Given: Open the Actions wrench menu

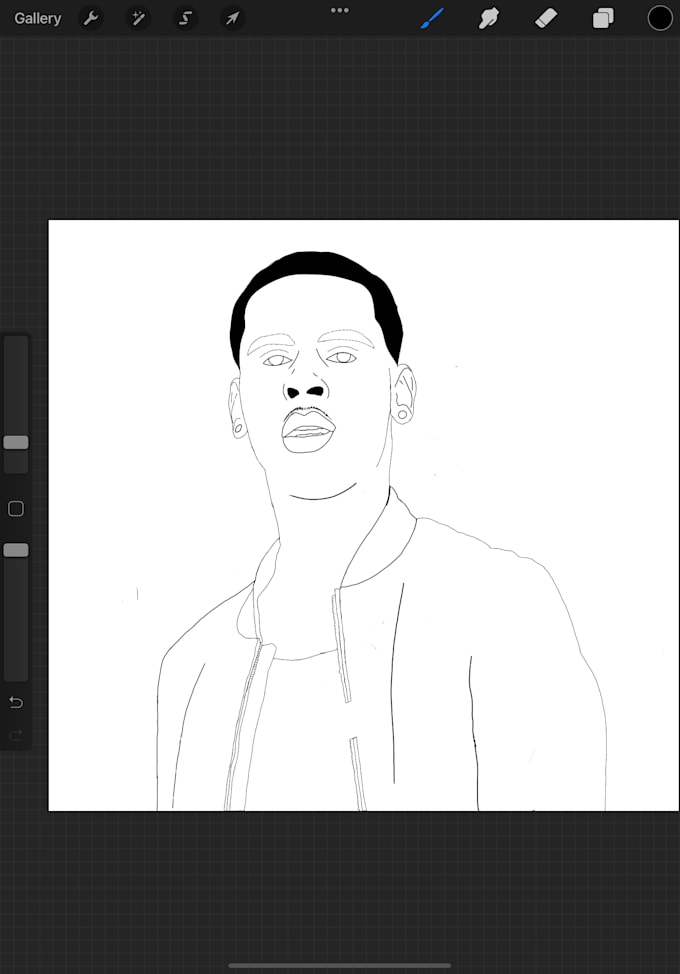Looking at the screenshot, I should point(91,19).
